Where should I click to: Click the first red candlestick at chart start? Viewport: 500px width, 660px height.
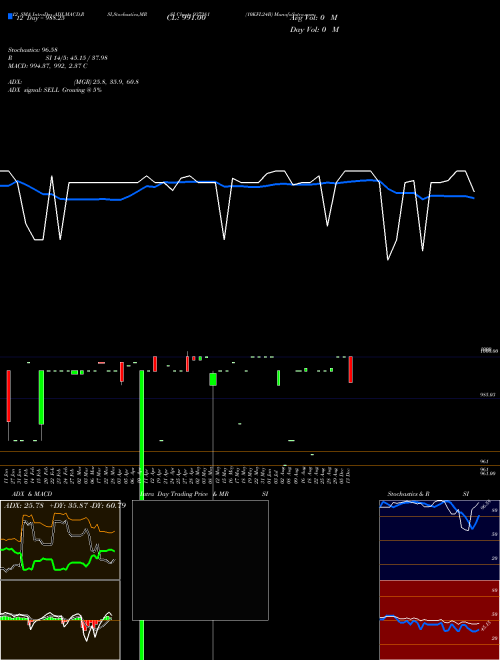coord(8,396)
